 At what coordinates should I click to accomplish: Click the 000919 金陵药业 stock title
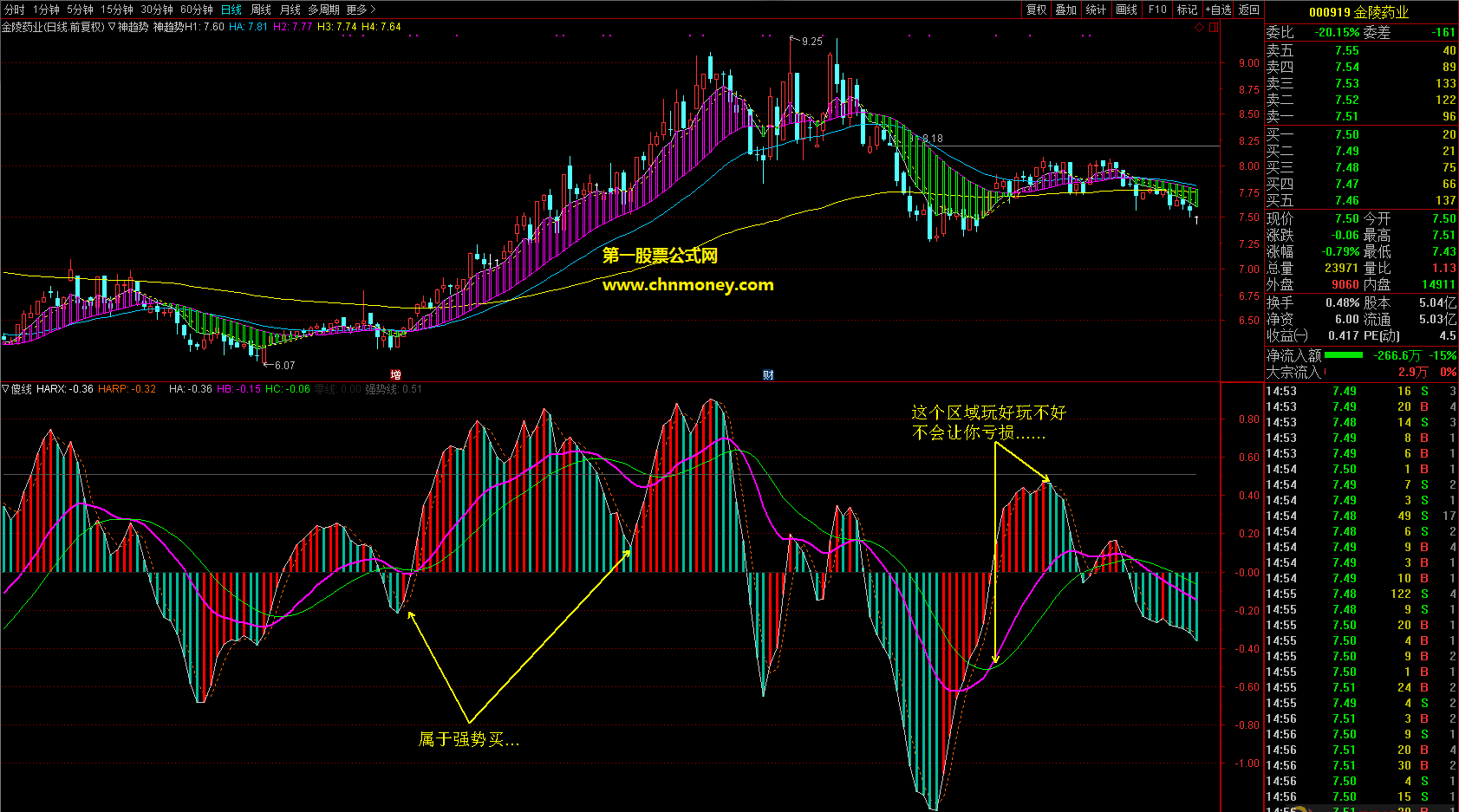coord(1358,12)
